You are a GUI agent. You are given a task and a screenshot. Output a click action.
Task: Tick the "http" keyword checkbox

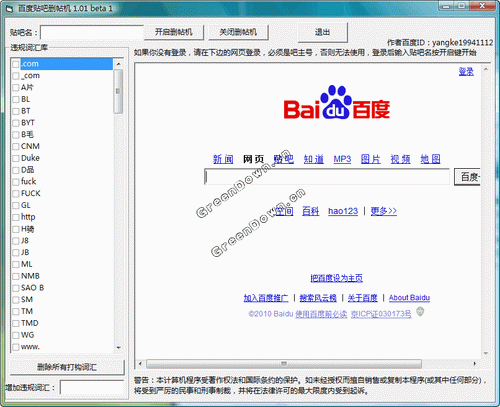click(16, 217)
